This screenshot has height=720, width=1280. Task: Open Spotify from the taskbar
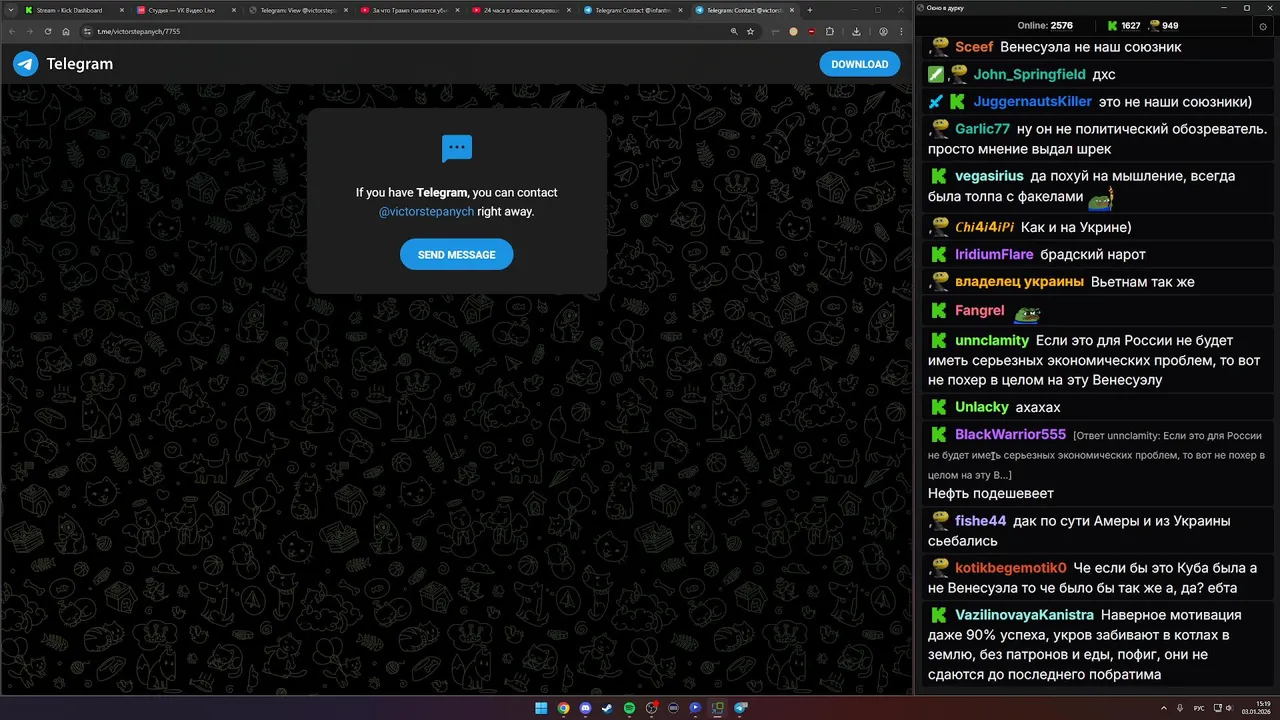point(629,708)
